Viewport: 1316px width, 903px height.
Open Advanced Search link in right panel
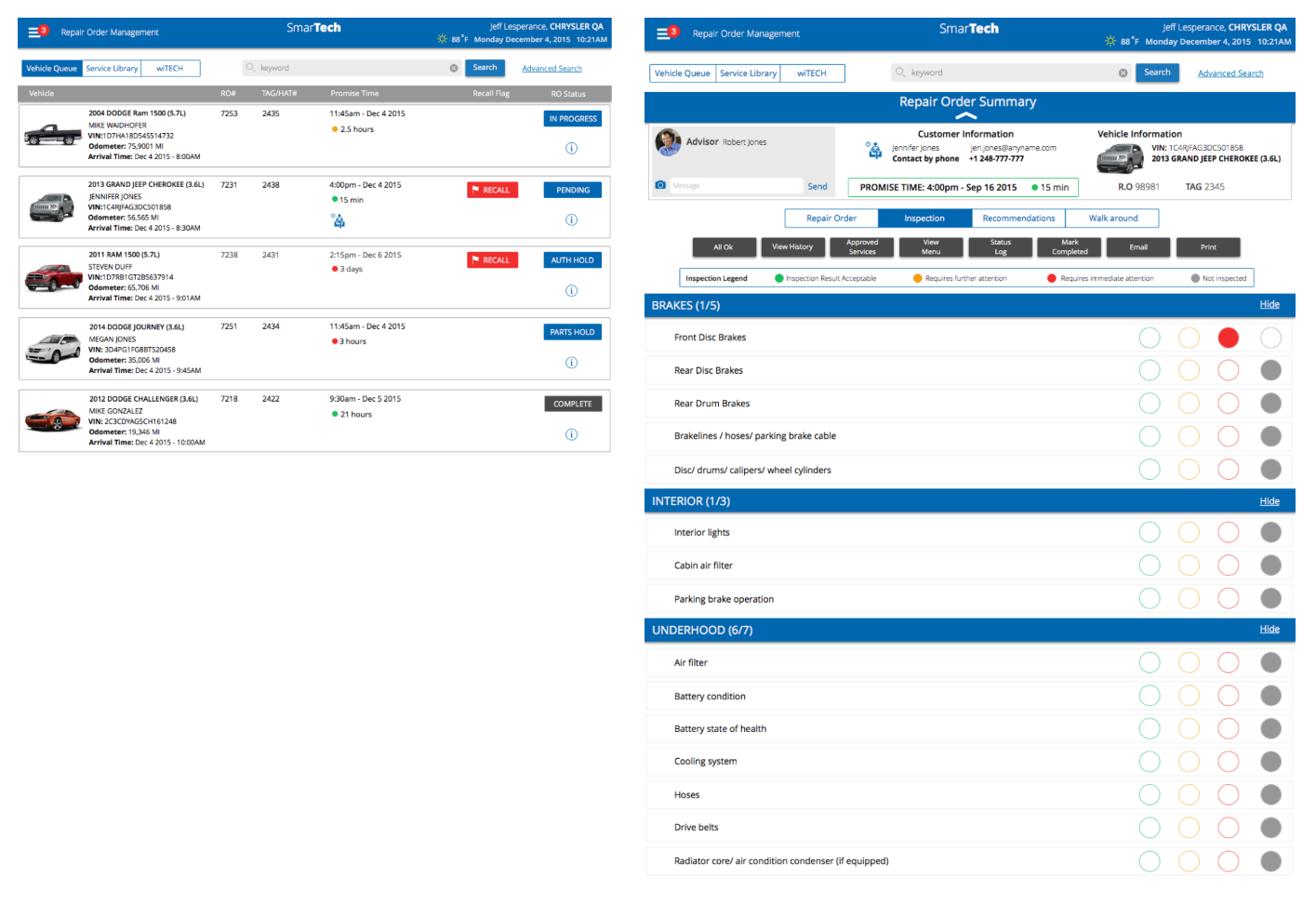click(1230, 73)
